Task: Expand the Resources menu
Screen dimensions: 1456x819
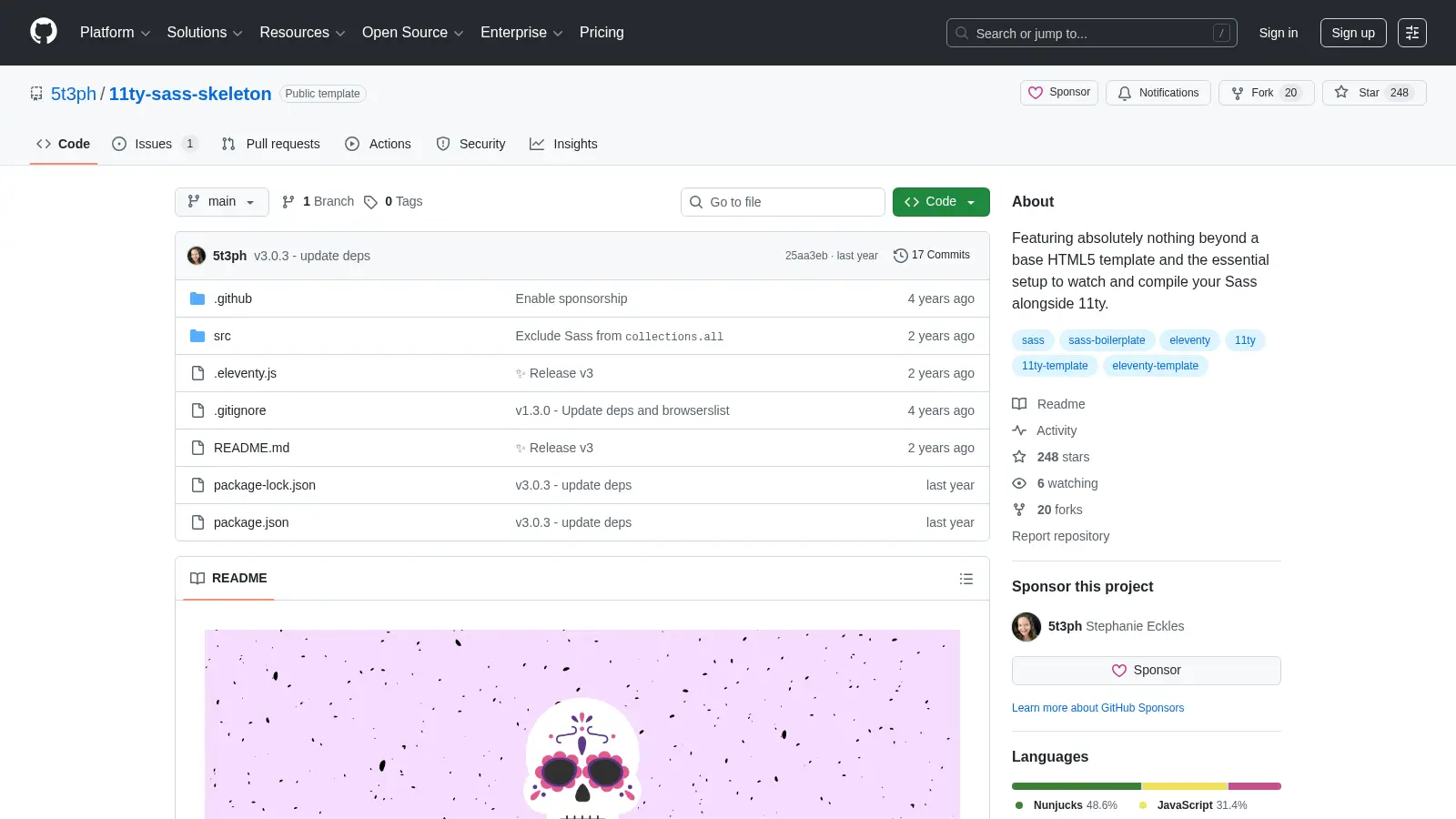Action: click(x=302, y=33)
